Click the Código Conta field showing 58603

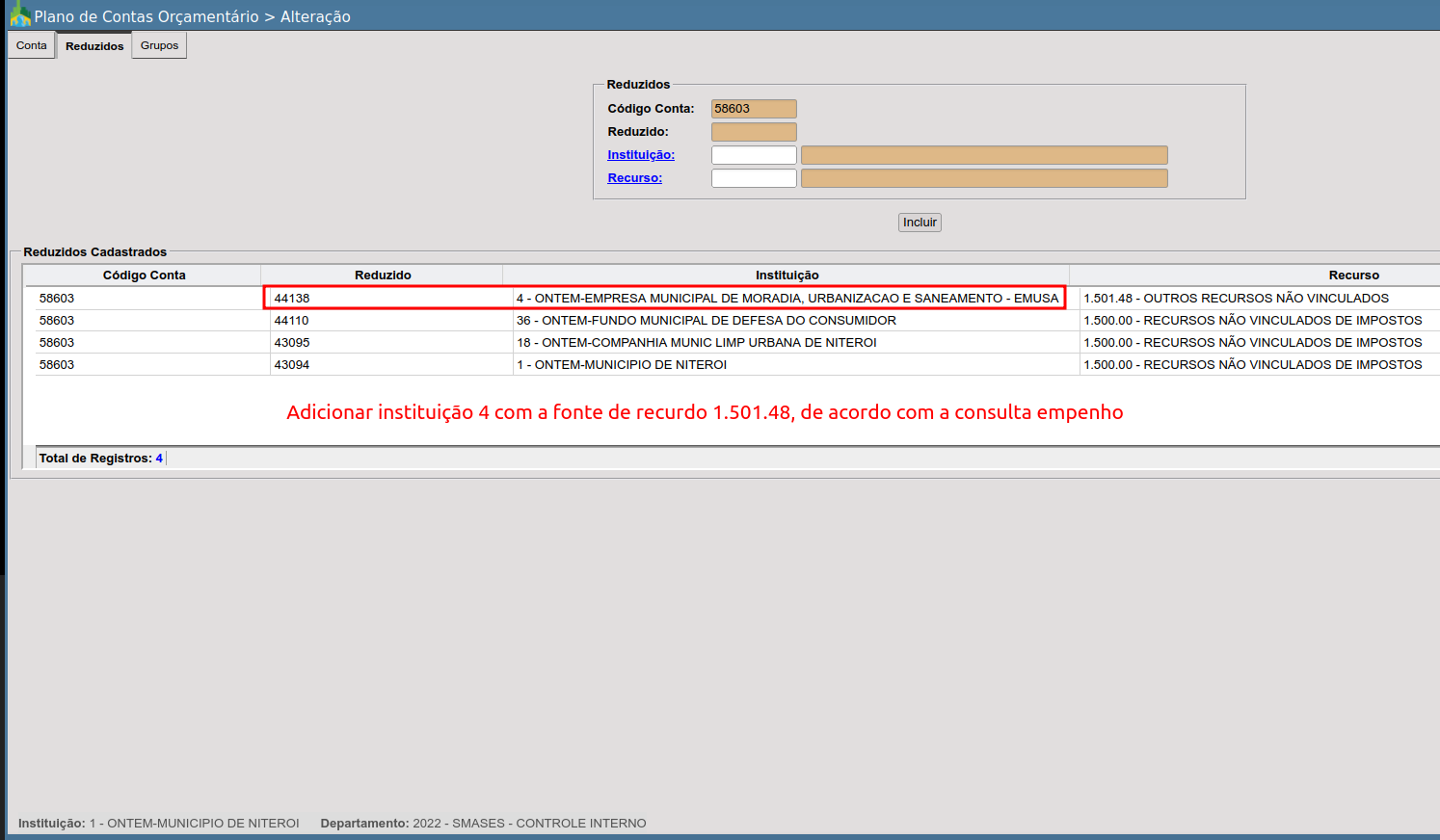pyautogui.click(x=754, y=109)
